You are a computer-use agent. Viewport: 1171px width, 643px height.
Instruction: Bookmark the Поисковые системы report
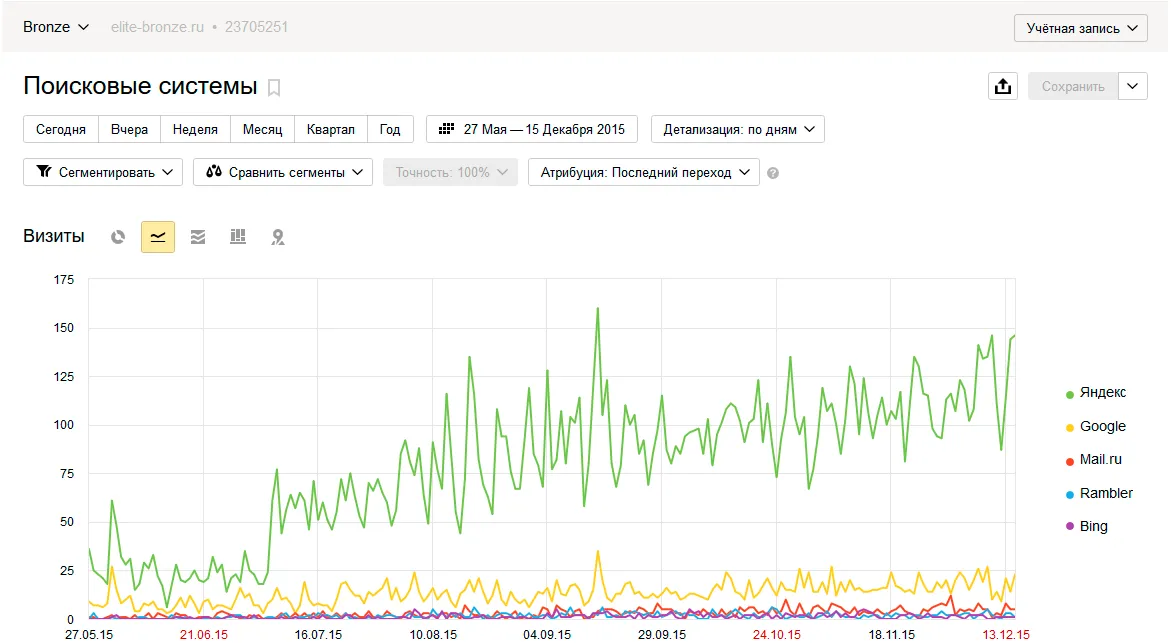pos(274,88)
